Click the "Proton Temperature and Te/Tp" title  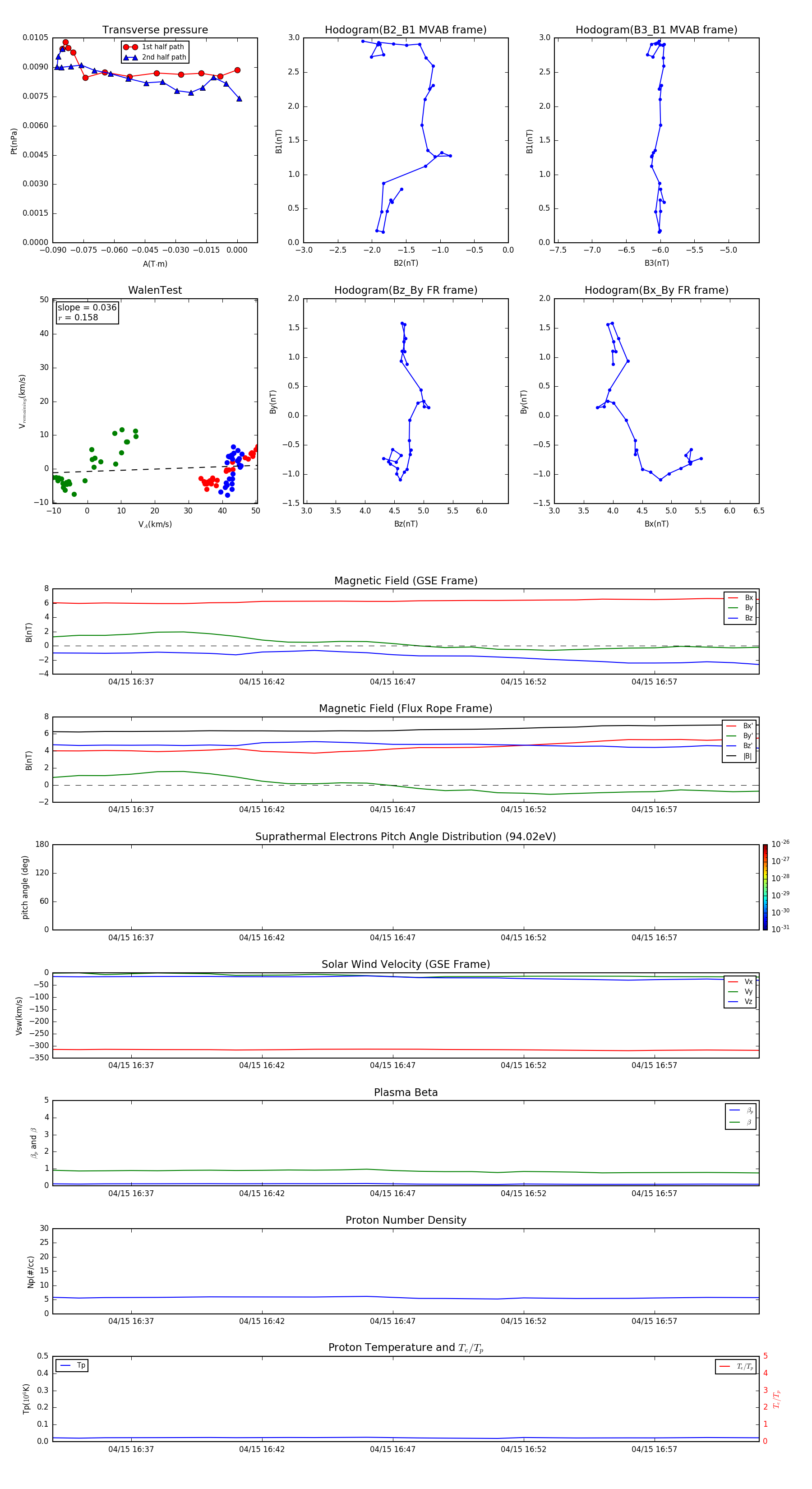pos(406,1348)
